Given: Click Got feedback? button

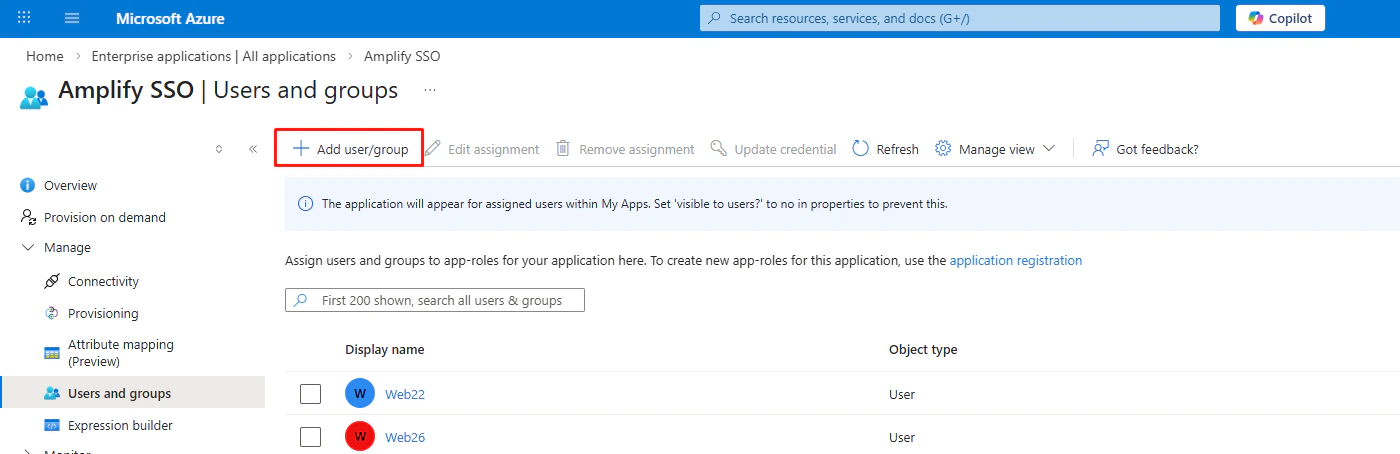Looking at the screenshot, I should pyautogui.click(x=1145, y=149).
